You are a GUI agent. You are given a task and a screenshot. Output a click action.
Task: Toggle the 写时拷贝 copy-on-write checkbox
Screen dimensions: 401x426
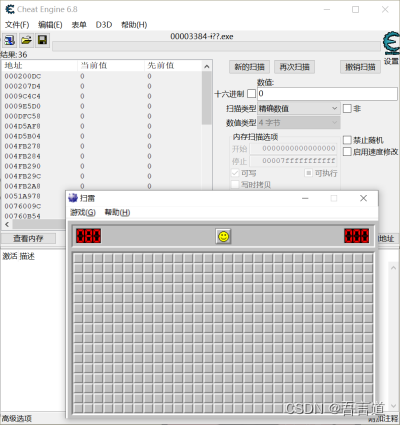[x=235, y=184]
